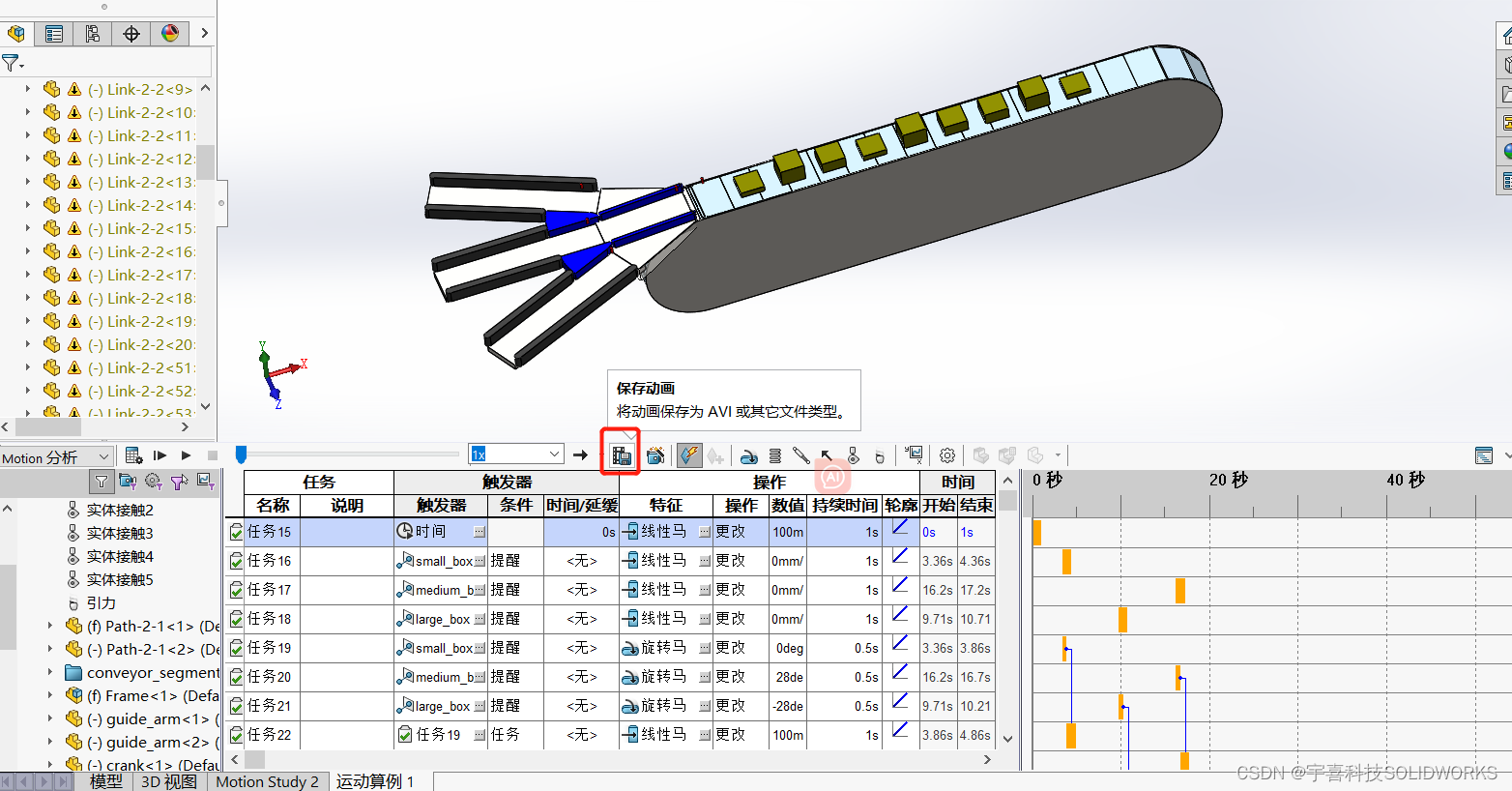
Task: Click the profile icon for 任务17
Action: coord(900,586)
